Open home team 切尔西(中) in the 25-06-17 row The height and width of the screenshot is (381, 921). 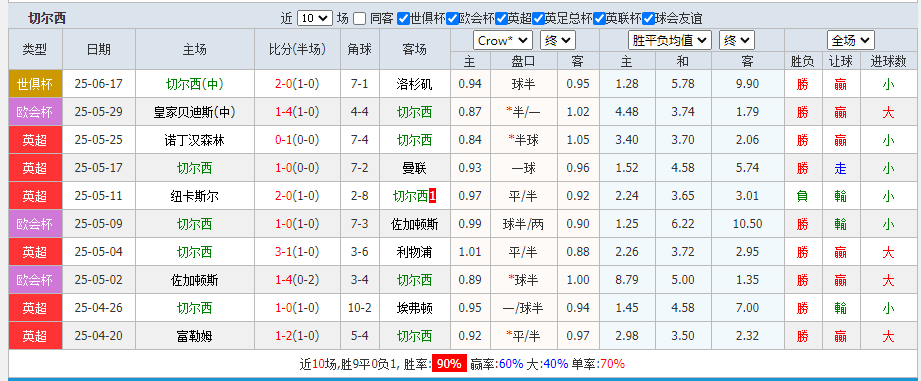tap(194, 84)
